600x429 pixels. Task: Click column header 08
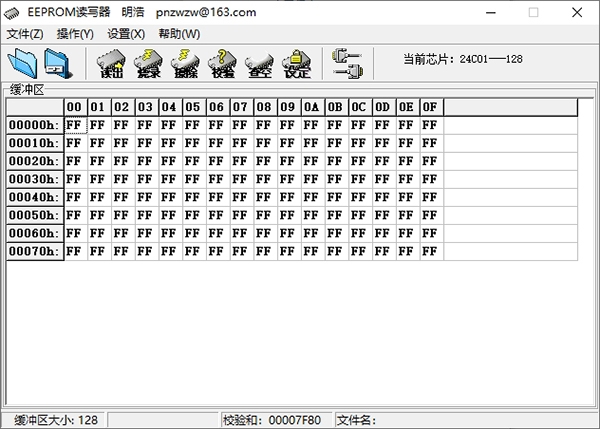coord(265,107)
